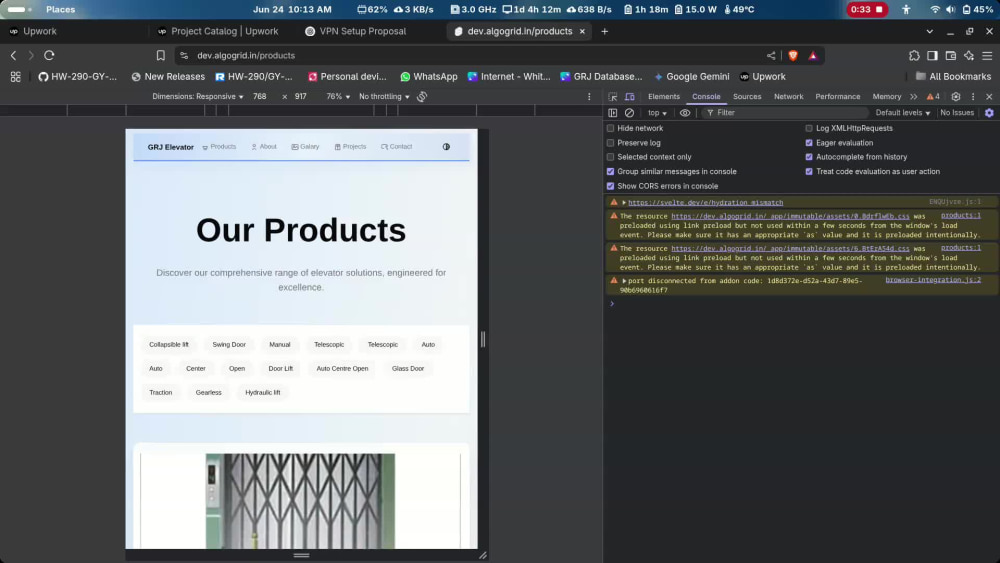Click the Brave shields icon
This screenshot has width=1000, height=563.
[793, 55]
